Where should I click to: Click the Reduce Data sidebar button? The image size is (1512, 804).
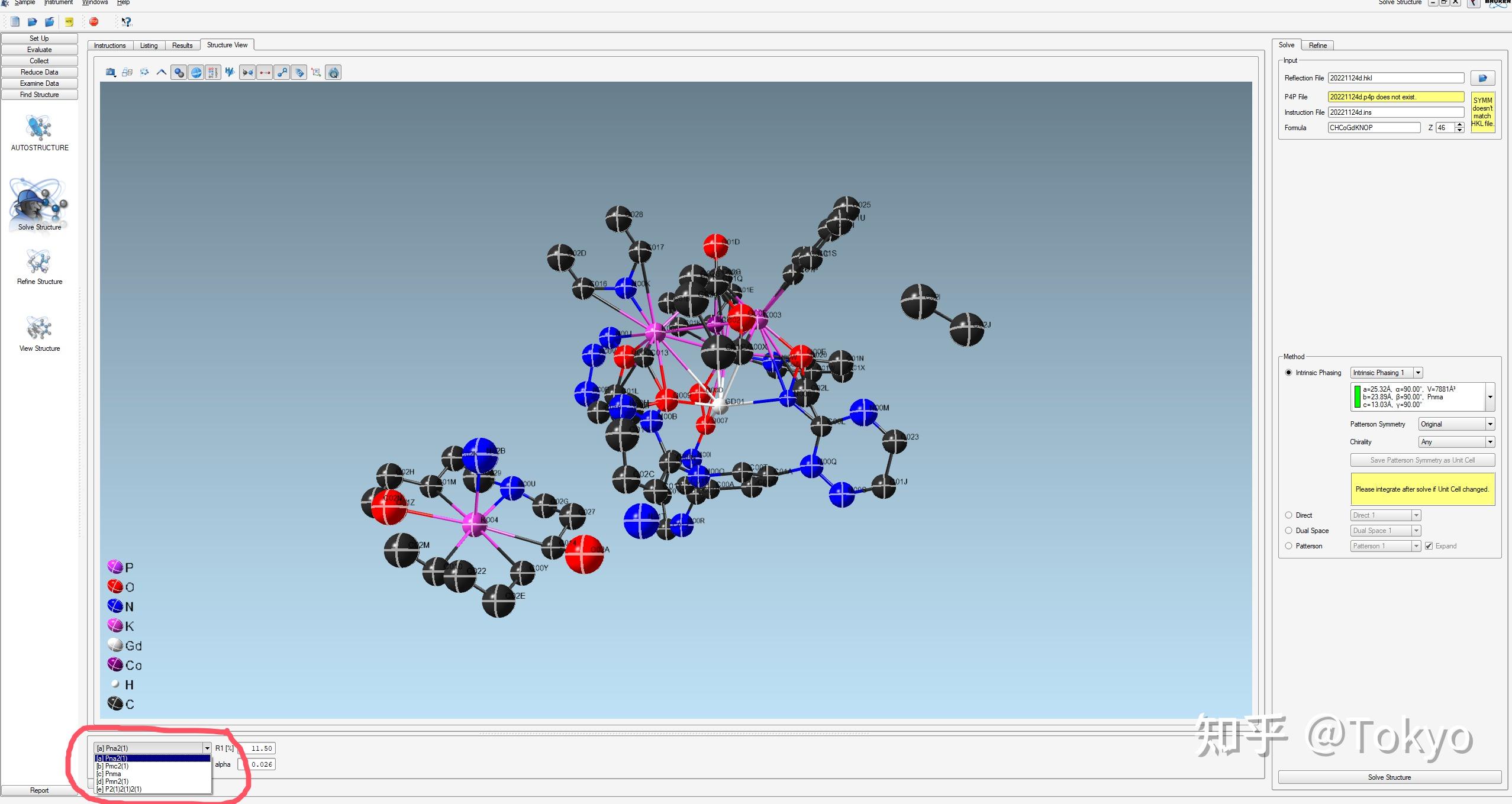pos(39,72)
